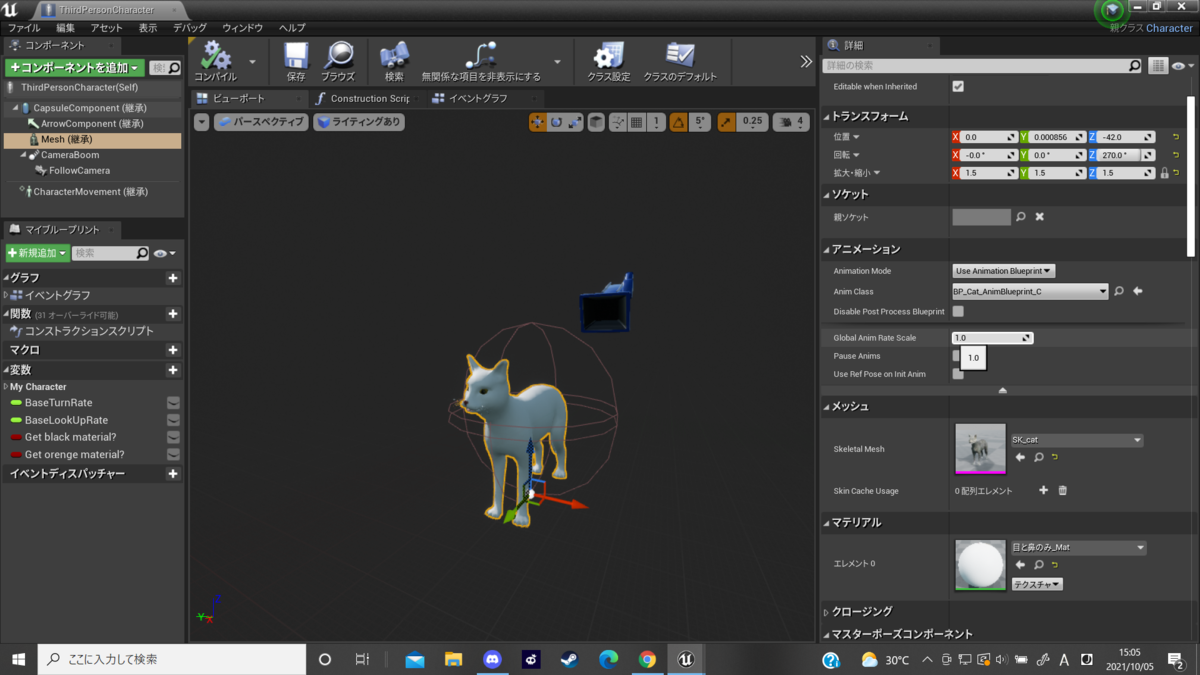Open the ウィンドウ menu
This screenshot has height=675, width=1200.
pos(243,28)
